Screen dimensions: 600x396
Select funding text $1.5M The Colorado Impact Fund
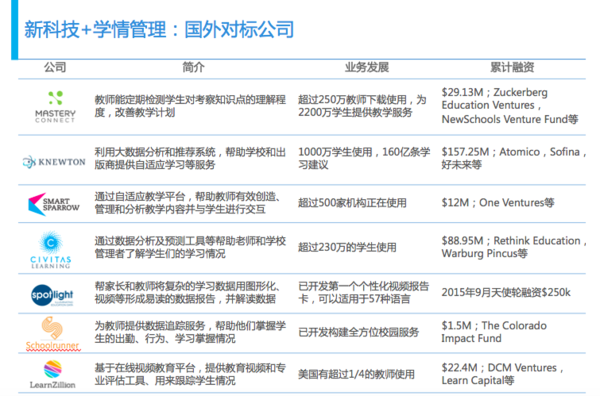point(494,332)
